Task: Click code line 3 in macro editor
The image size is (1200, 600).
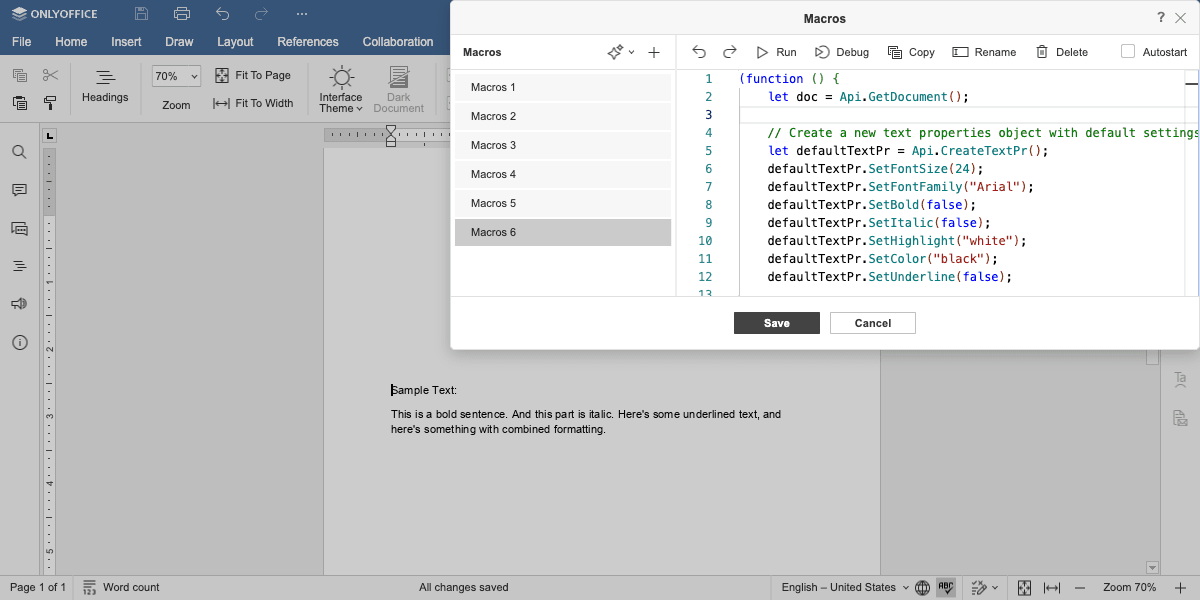Action: 960,115
